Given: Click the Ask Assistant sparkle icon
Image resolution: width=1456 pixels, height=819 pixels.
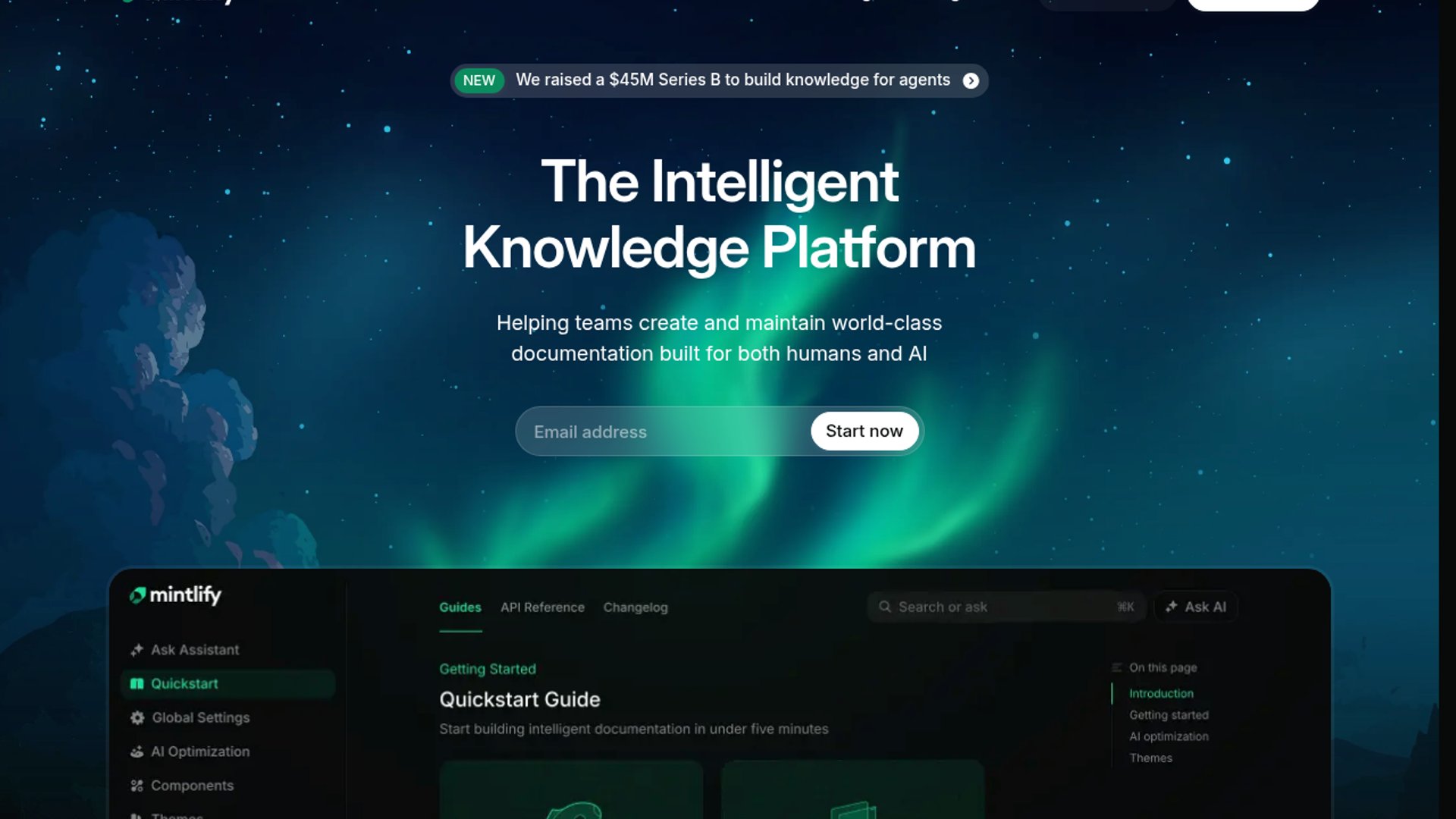Looking at the screenshot, I should click(136, 650).
